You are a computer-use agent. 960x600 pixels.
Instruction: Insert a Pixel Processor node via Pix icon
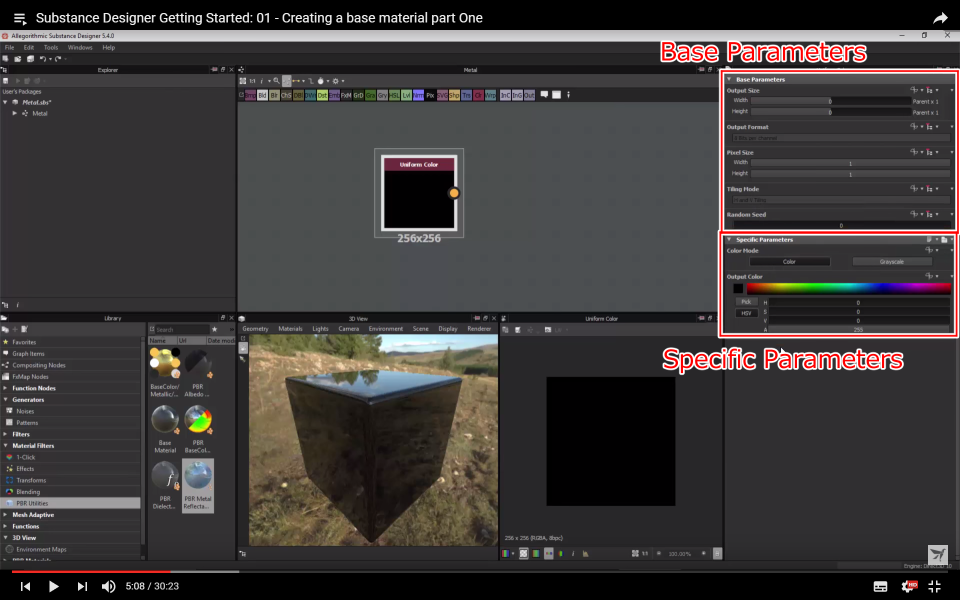pos(430,96)
